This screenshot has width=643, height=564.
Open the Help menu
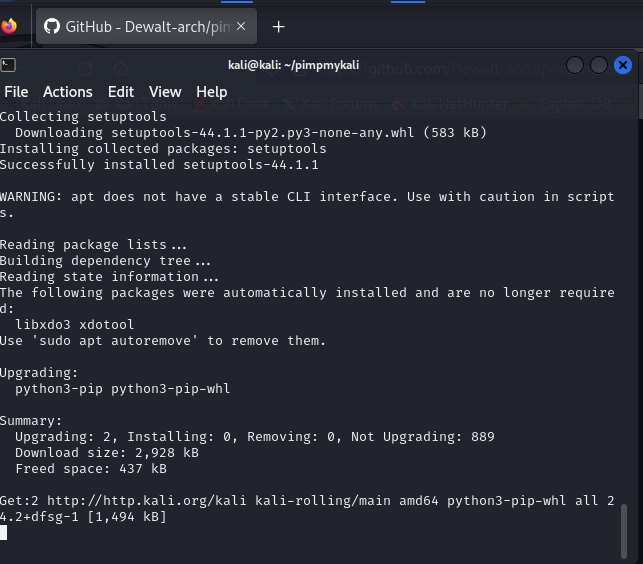[x=212, y=92]
